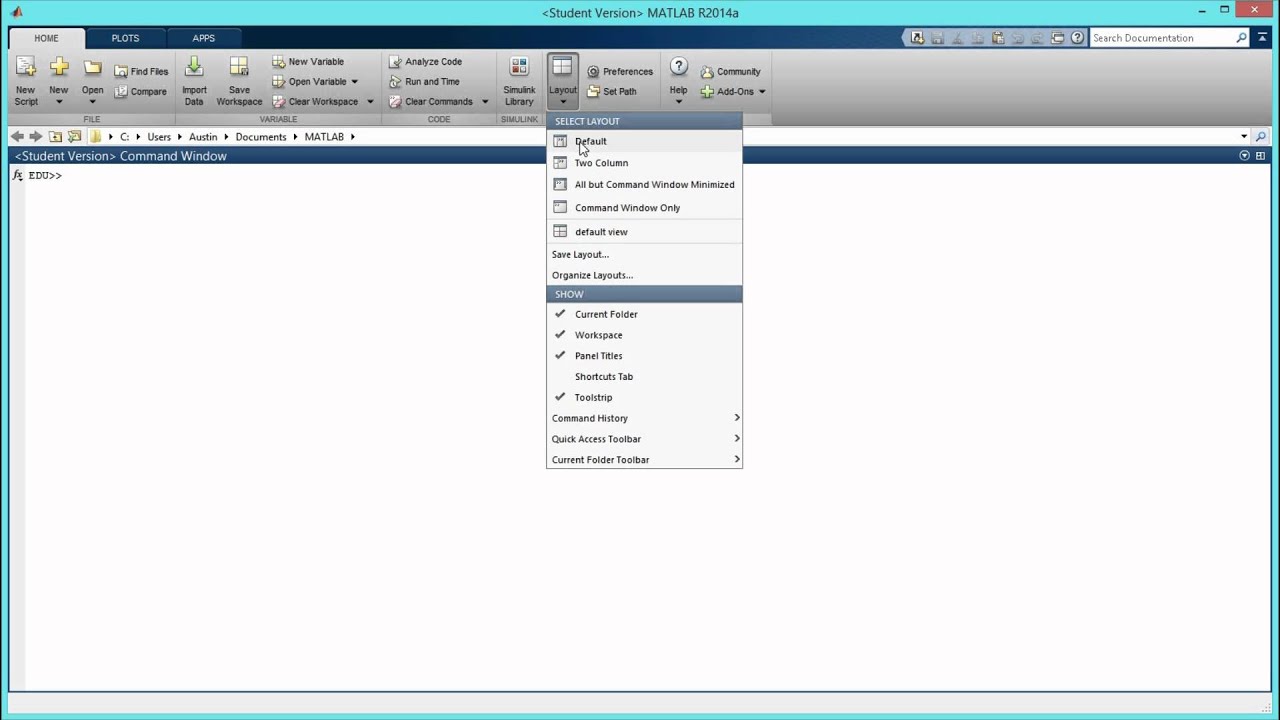
Task: Click Users in the folder path
Action: pos(159,136)
